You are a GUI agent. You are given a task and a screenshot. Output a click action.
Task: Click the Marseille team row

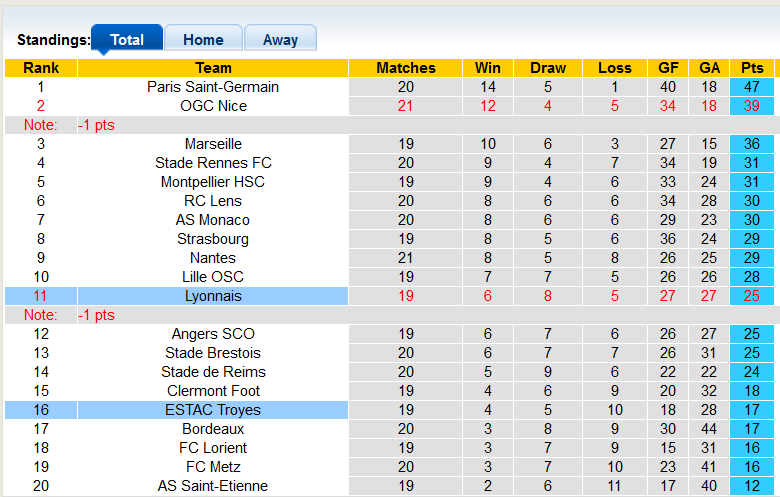click(213, 144)
